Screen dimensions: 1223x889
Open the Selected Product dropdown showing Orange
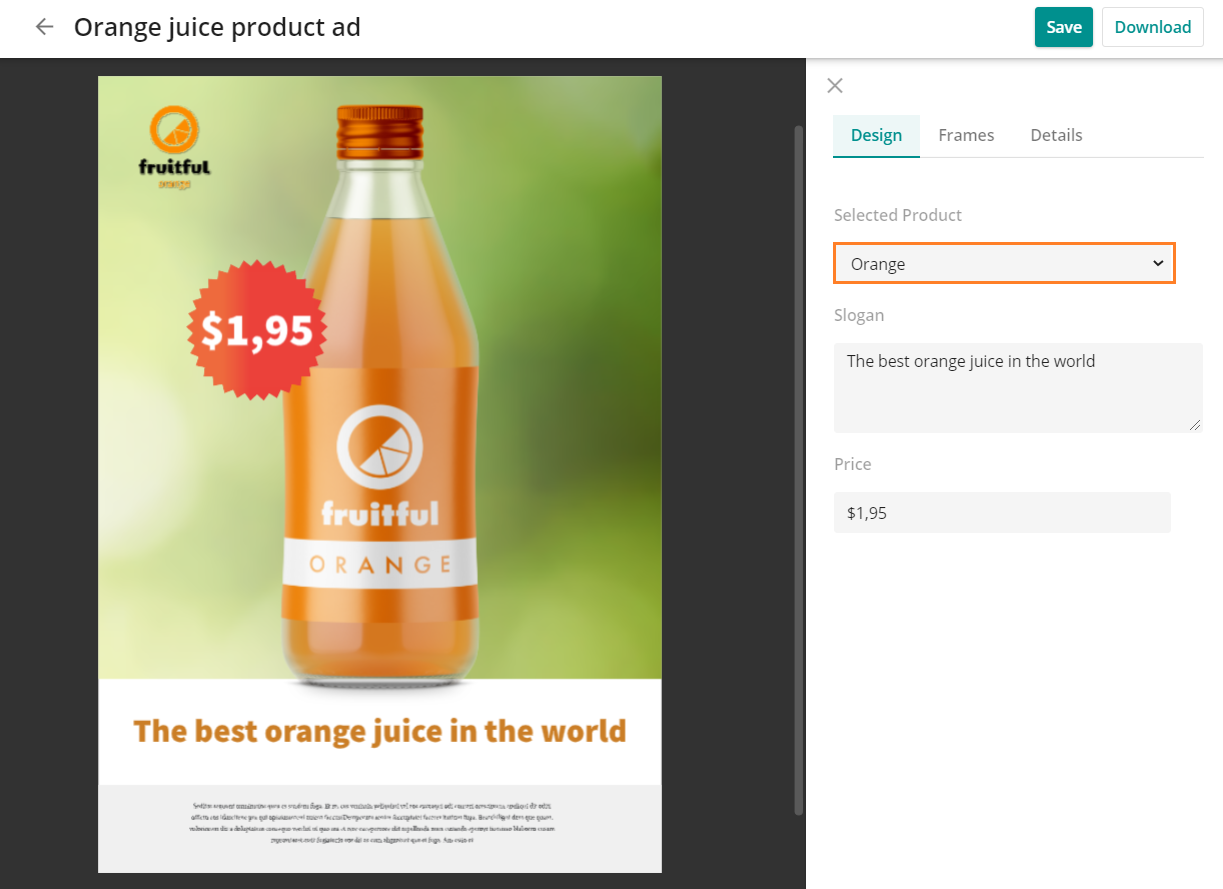click(x=1004, y=263)
